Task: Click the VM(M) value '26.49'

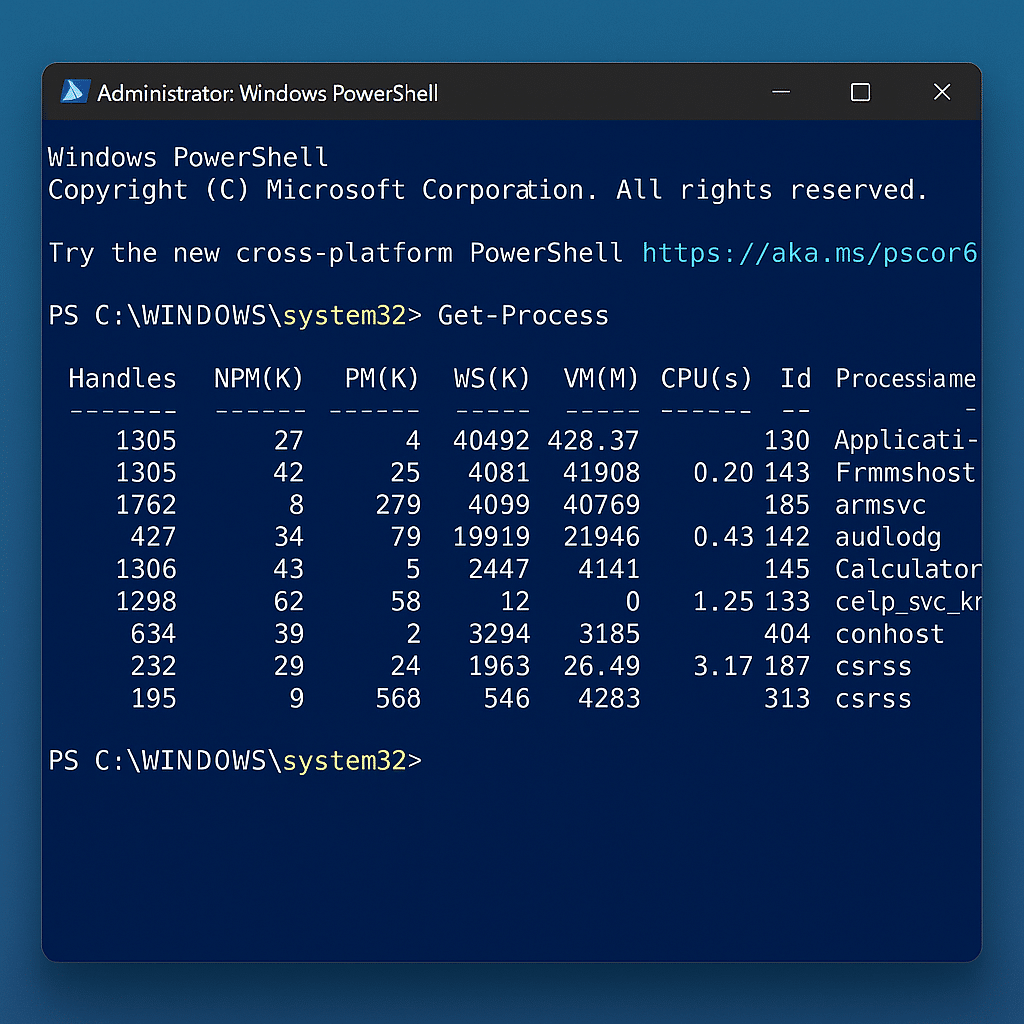Action: (601, 666)
